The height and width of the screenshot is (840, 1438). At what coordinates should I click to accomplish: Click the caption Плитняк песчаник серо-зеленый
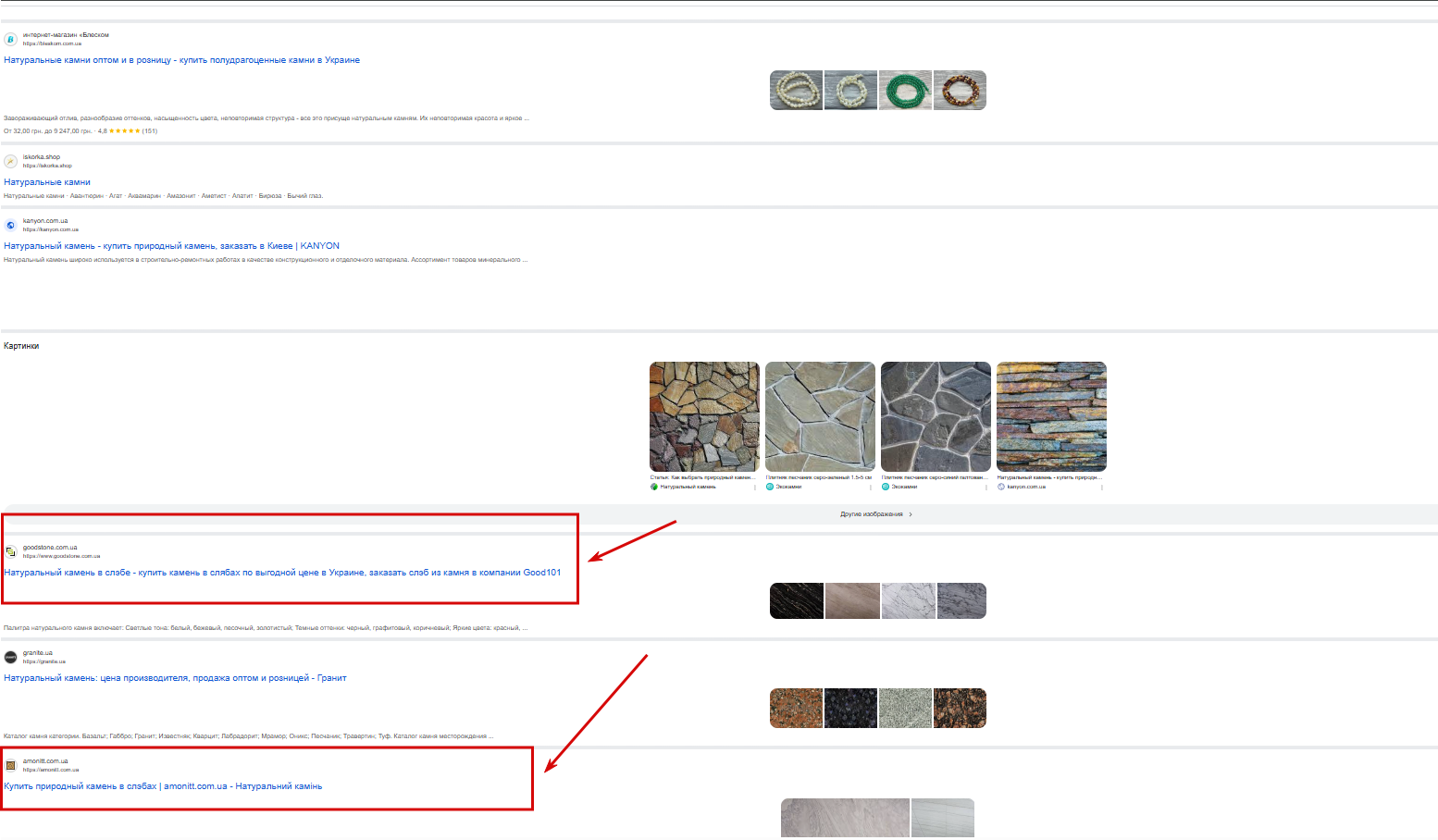point(819,477)
